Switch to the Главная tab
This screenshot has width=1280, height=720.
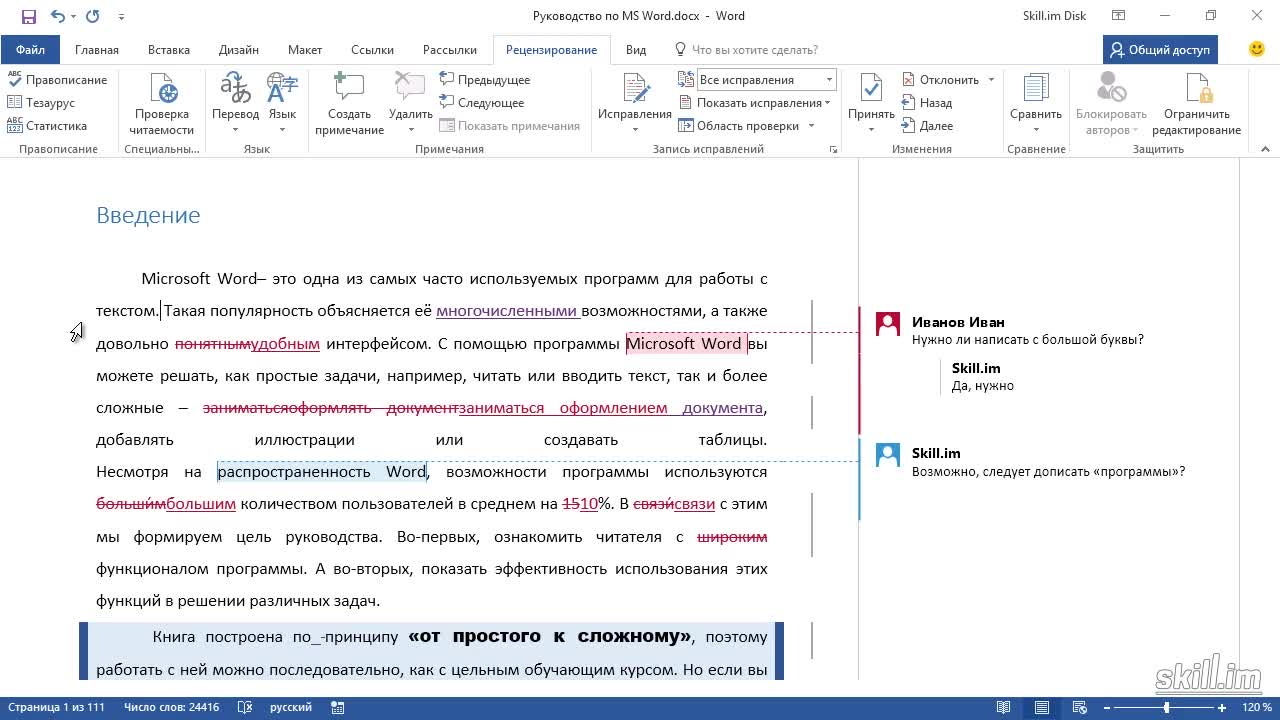[97, 50]
